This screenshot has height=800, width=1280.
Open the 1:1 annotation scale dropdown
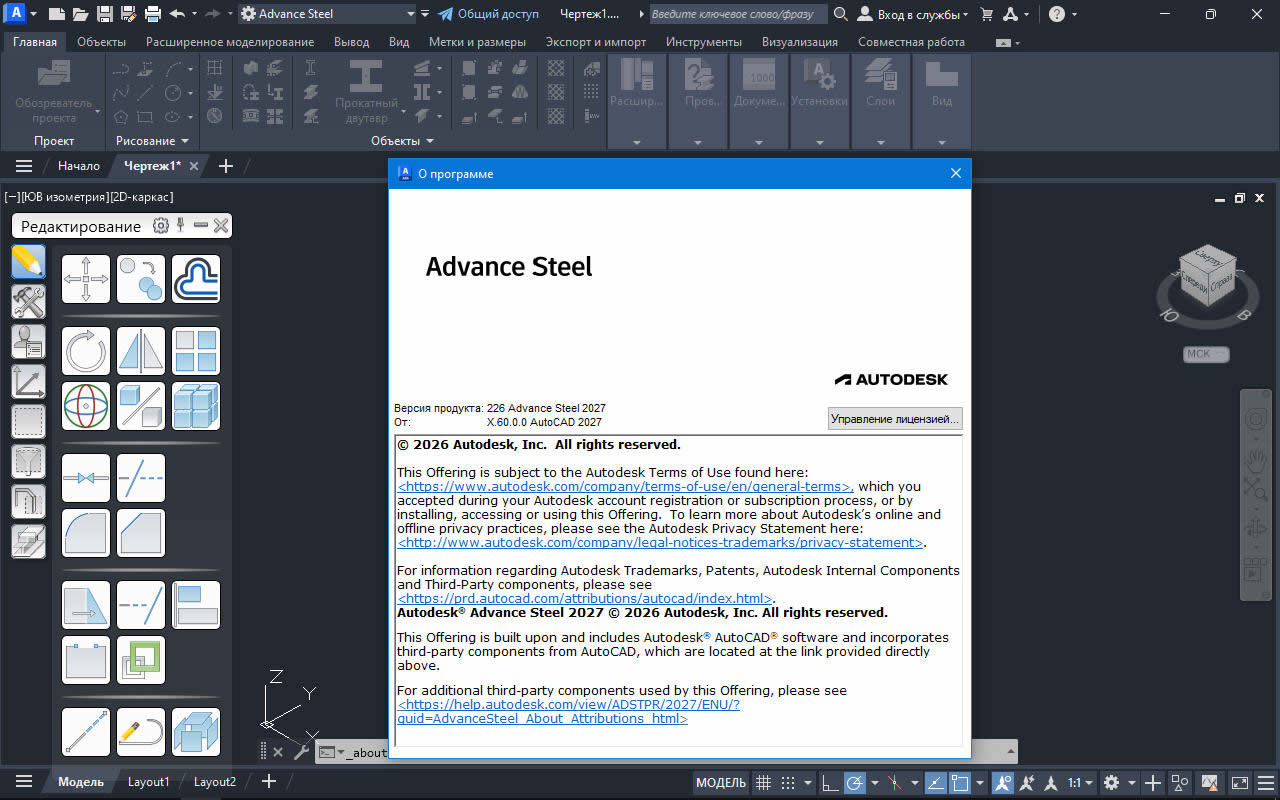pos(1080,782)
